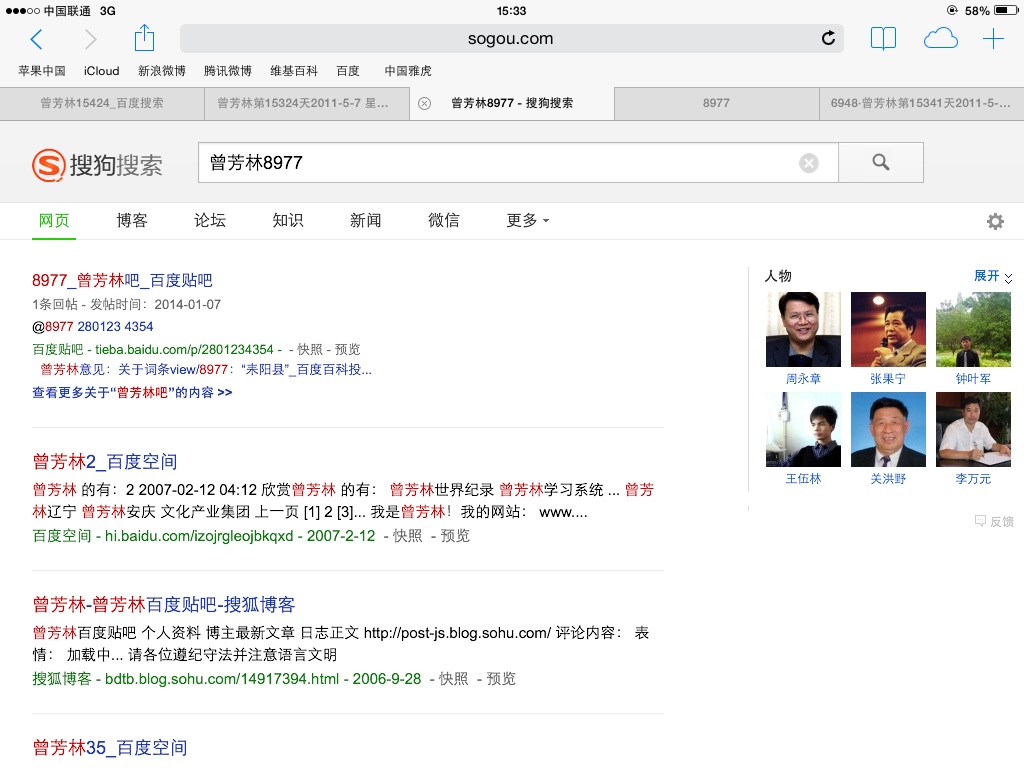Screen dimensions: 1024x768
Task: Click the 搜狗搜索 logo
Action: [97, 165]
